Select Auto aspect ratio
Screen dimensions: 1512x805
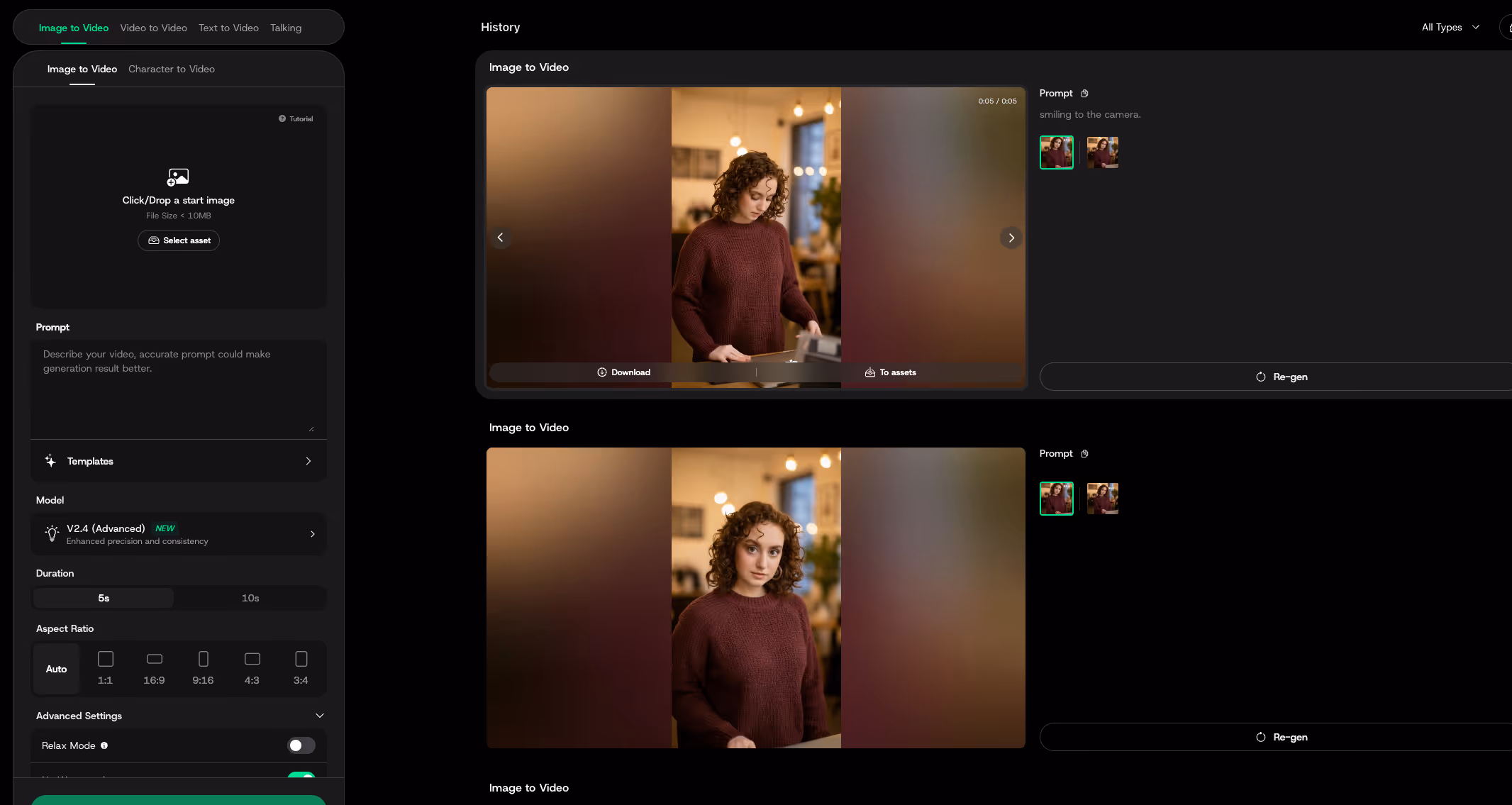(56, 669)
